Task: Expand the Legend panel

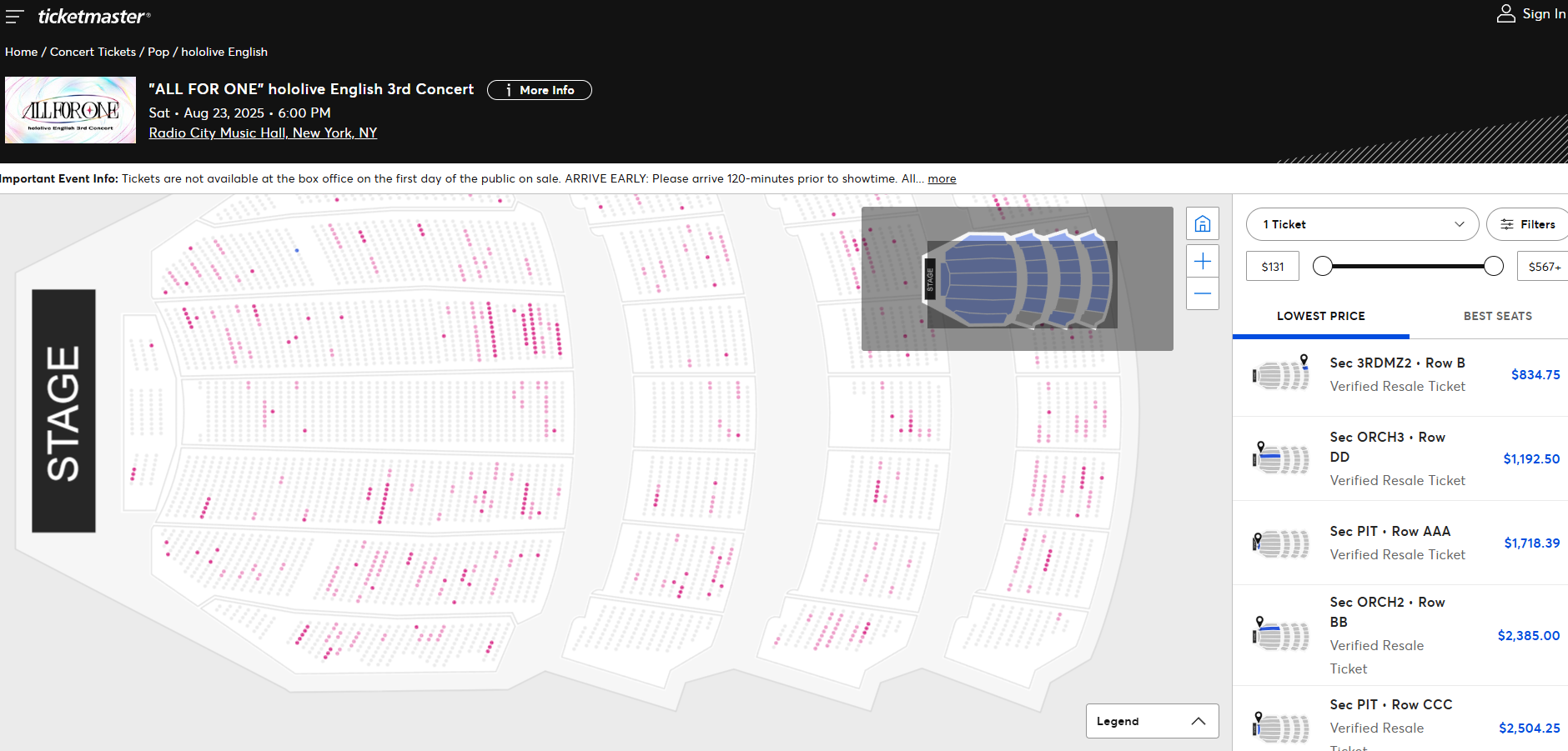Action: [1152, 721]
